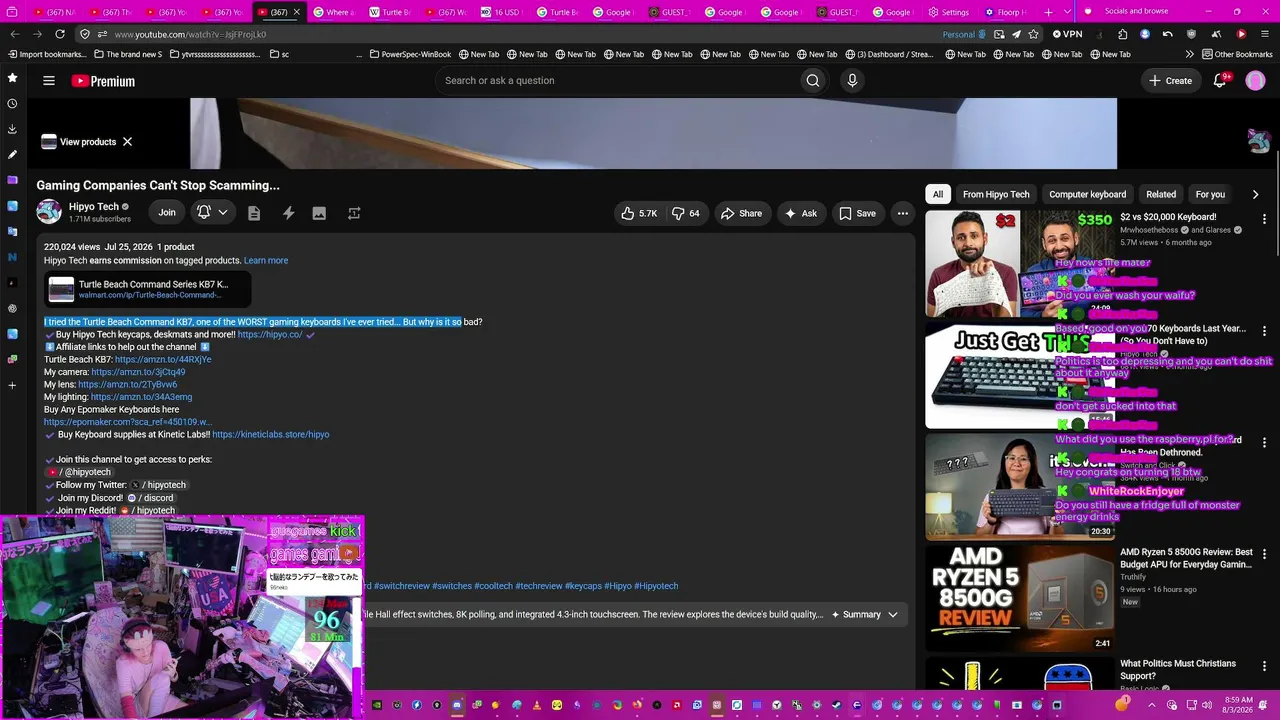Select the All filter chip
This screenshot has height=720, width=1280.
pyautogui.click(x=938, y=194)
